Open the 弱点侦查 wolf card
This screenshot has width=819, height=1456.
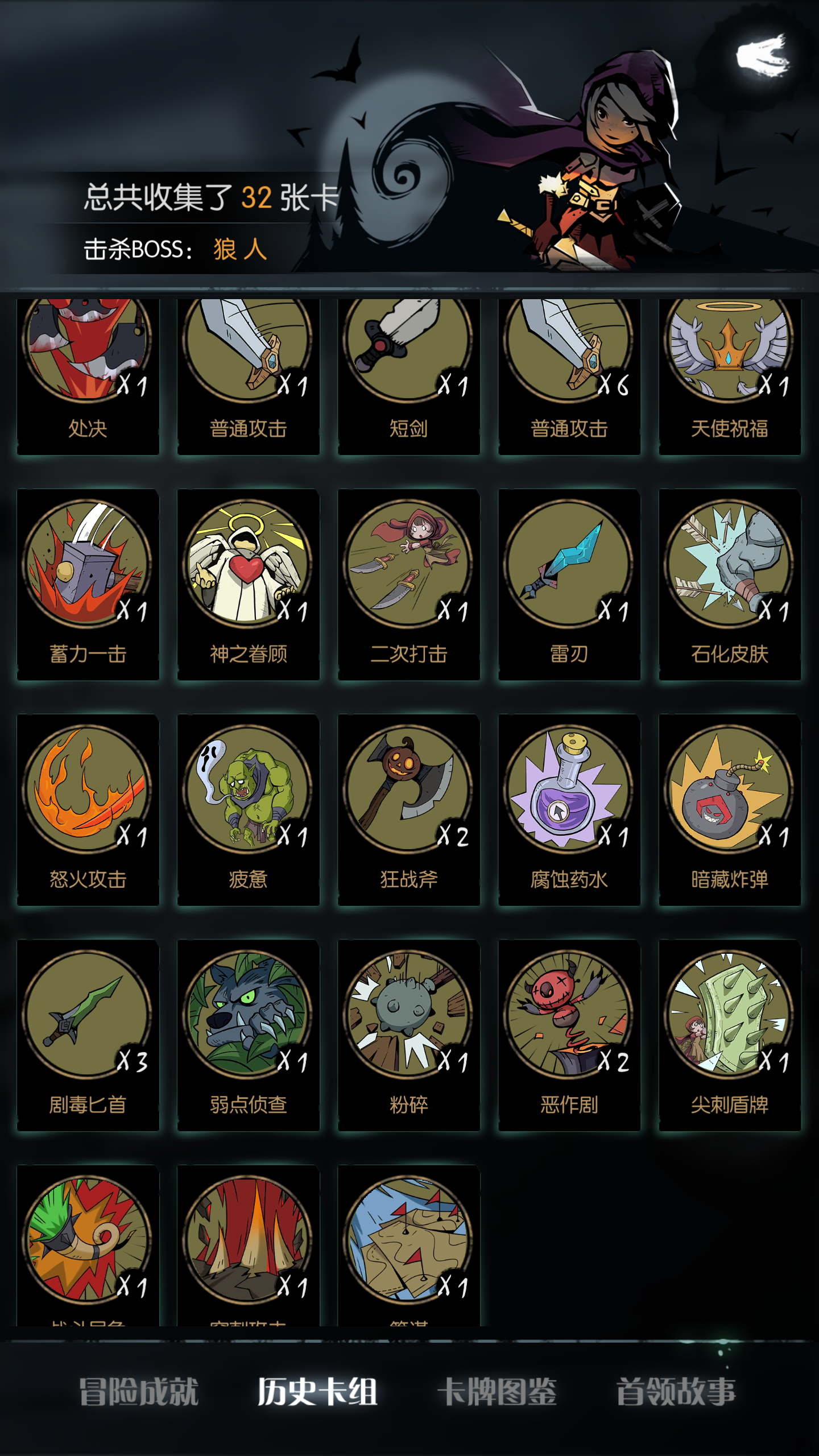point(249,1035)
